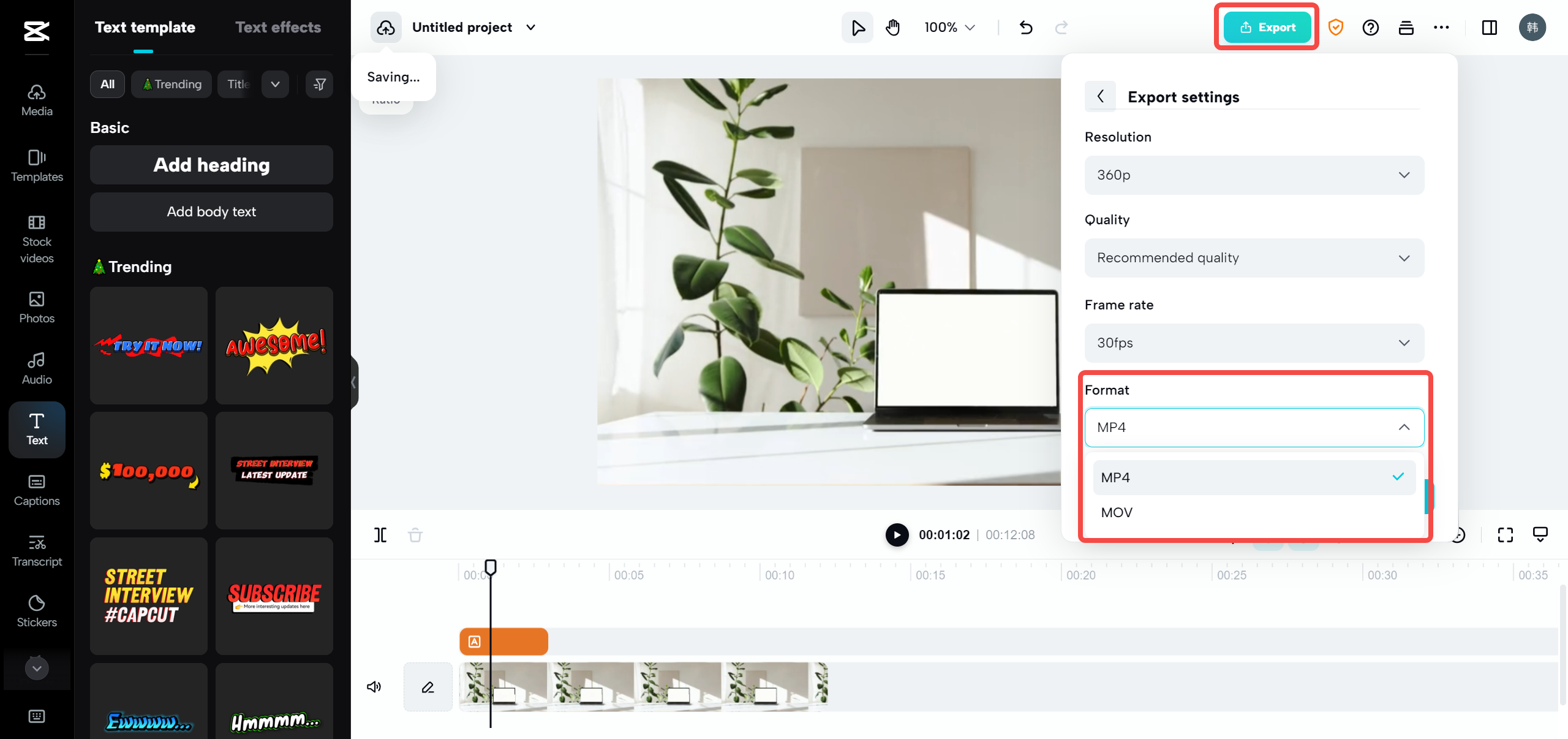The width and height of the screenshot is (1568, 739).
Task: Go back from Export settings
Action: (x=1101, y=96)
